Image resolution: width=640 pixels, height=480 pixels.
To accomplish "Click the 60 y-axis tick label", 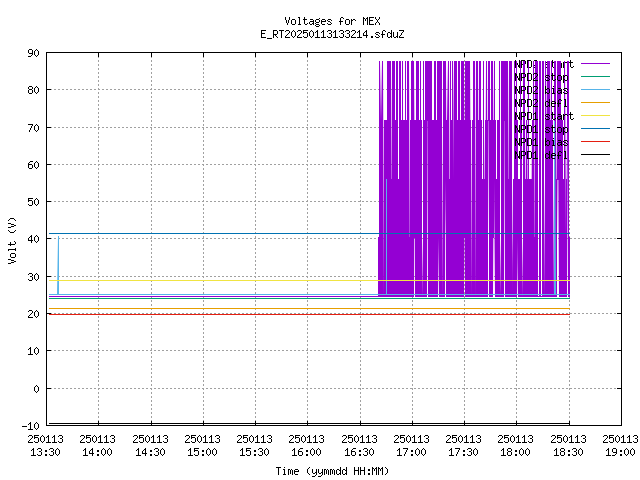I will pyautogui.click(x=33, y=165).
